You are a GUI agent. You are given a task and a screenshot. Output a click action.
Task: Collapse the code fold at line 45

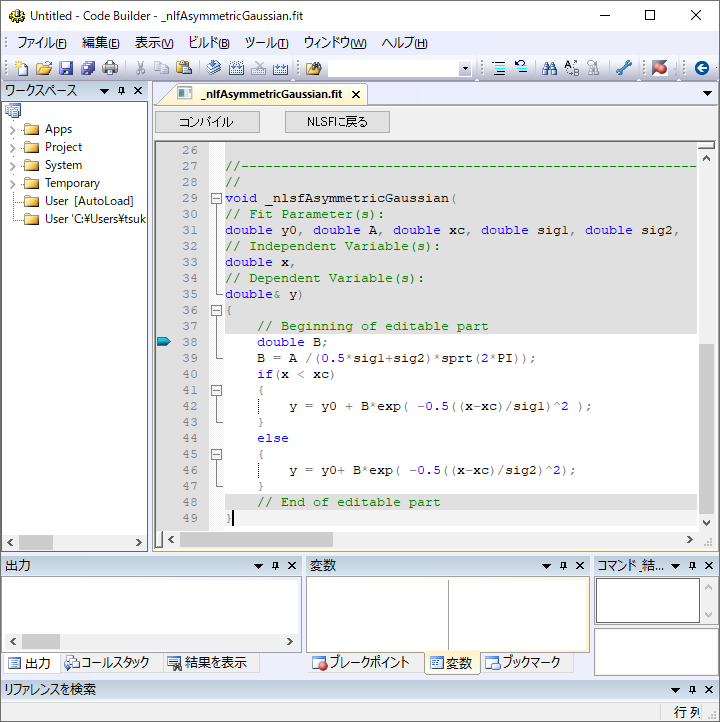coord(216,454)
